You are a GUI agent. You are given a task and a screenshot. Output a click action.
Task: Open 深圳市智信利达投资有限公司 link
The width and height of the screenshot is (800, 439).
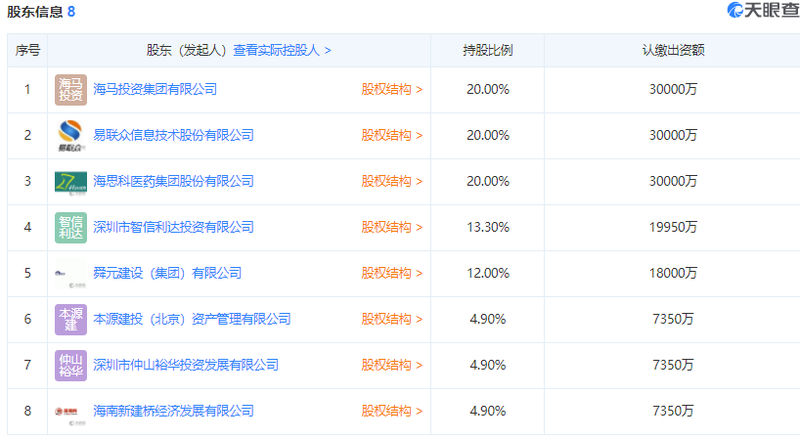pyautogui.click(x=173, y=227)
